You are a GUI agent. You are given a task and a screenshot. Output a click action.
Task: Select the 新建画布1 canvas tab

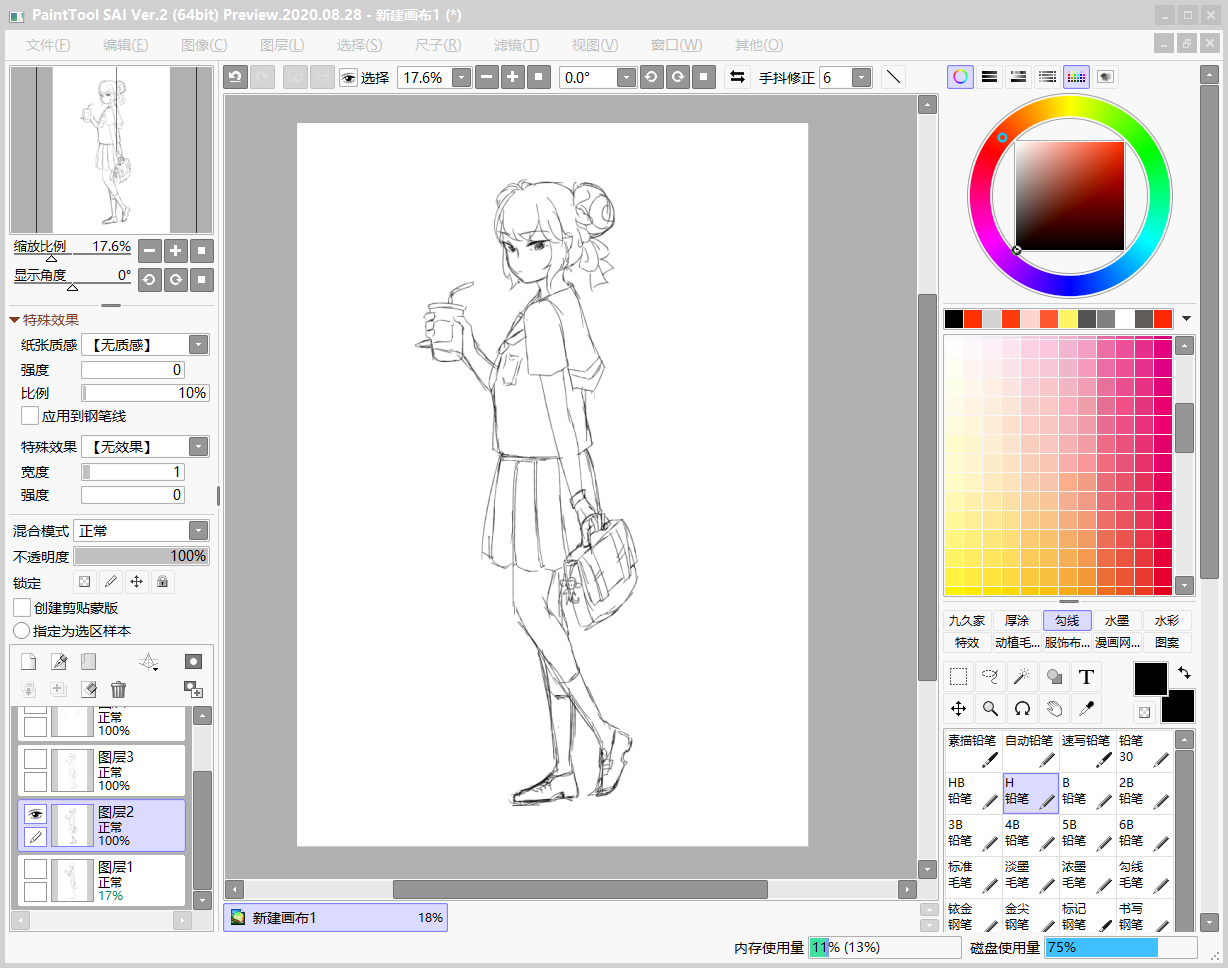pos(336,917)
